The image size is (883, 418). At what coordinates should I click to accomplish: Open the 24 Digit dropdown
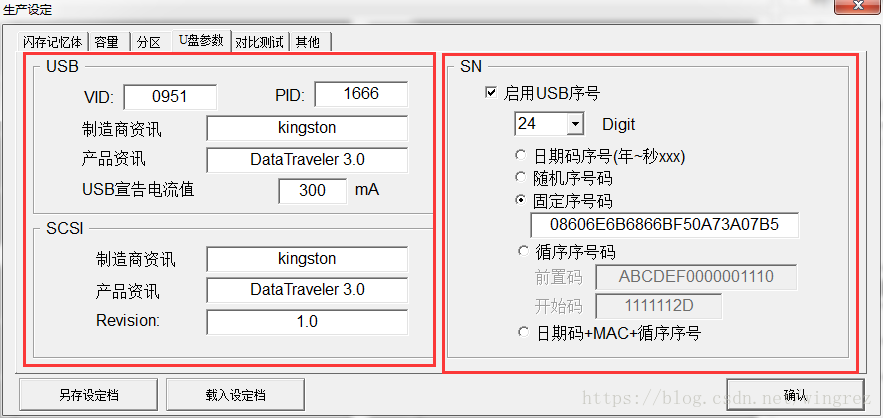[x=575, y=124]
